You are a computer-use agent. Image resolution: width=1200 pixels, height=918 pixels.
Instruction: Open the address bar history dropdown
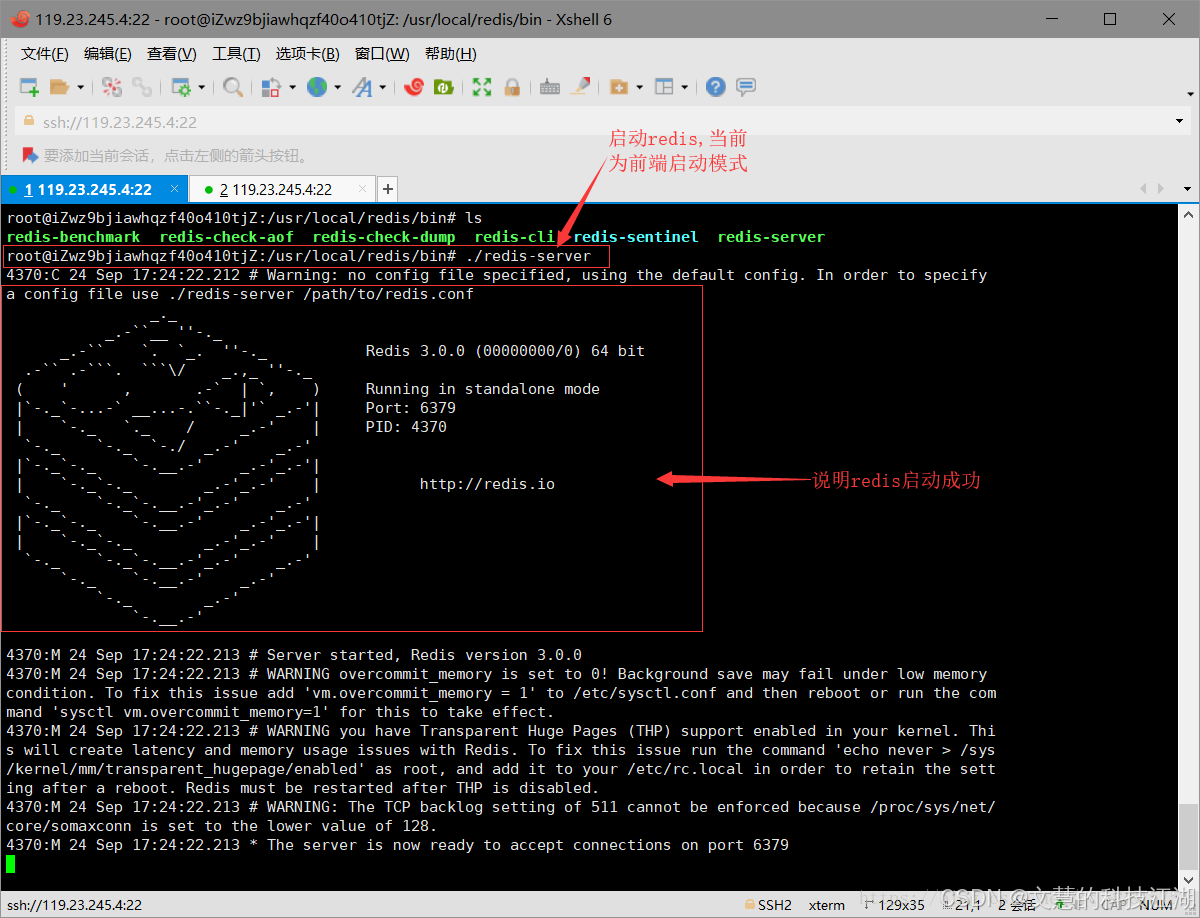pos(1180,121)
